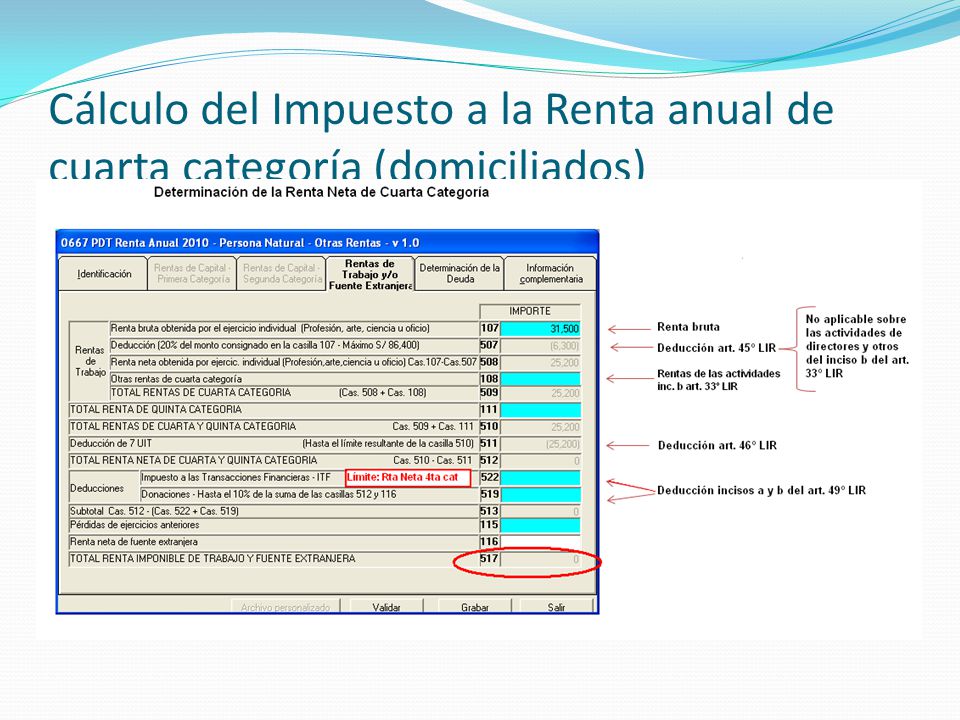960x720 pixels.
Task: Edit casilla 107 renta bruta field
Action: point(540,329)
